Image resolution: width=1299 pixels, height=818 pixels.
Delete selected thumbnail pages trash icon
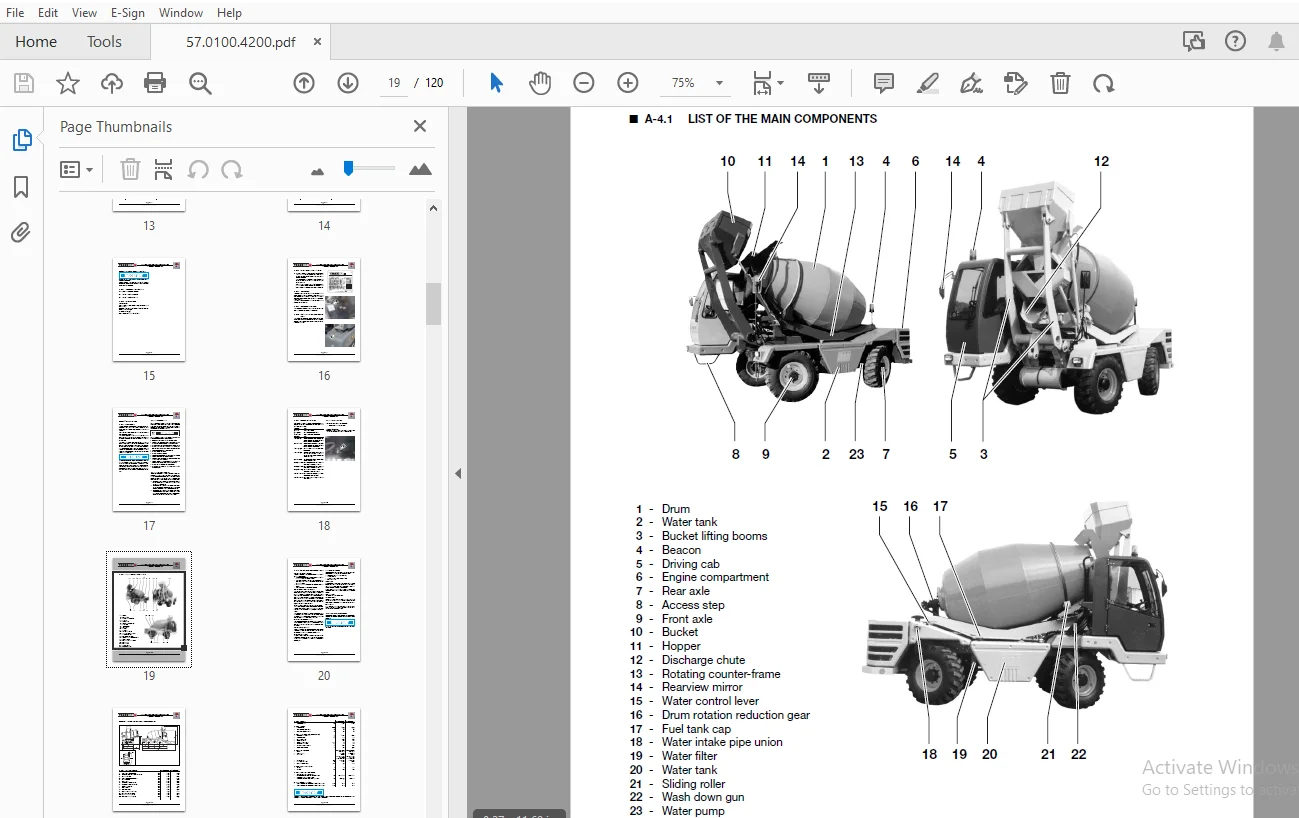coord(130,169)
